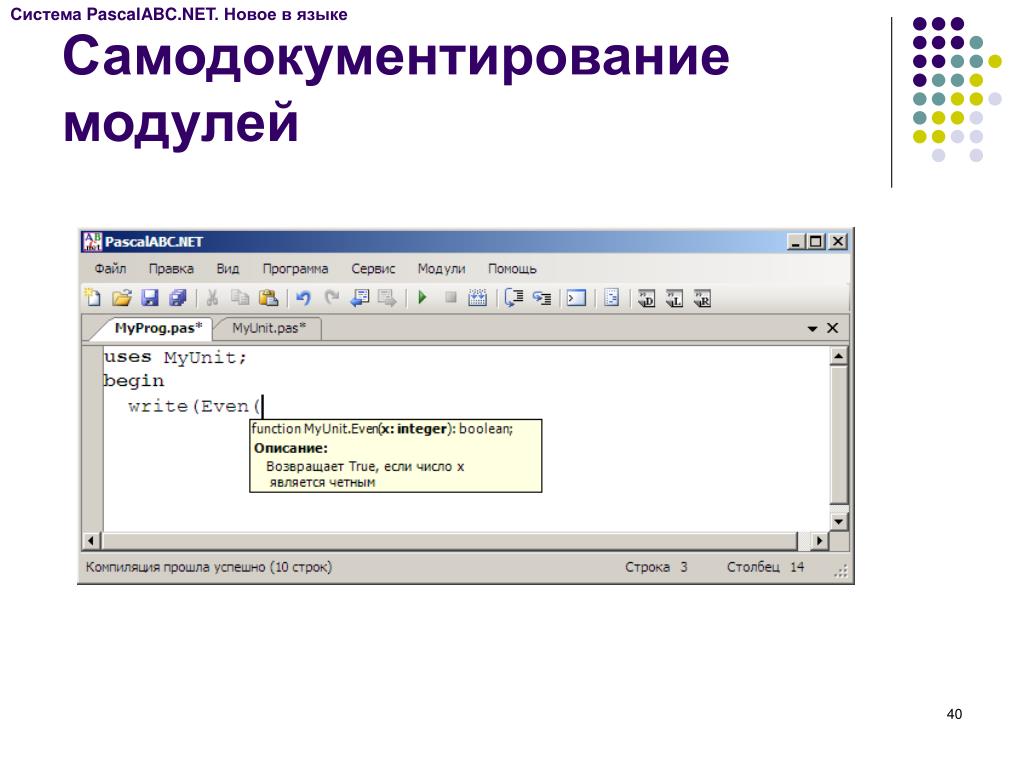1024x768 pixels.
Task: Click the 'Описание:' tooltip heading
Action: click(x=291, y=449)
